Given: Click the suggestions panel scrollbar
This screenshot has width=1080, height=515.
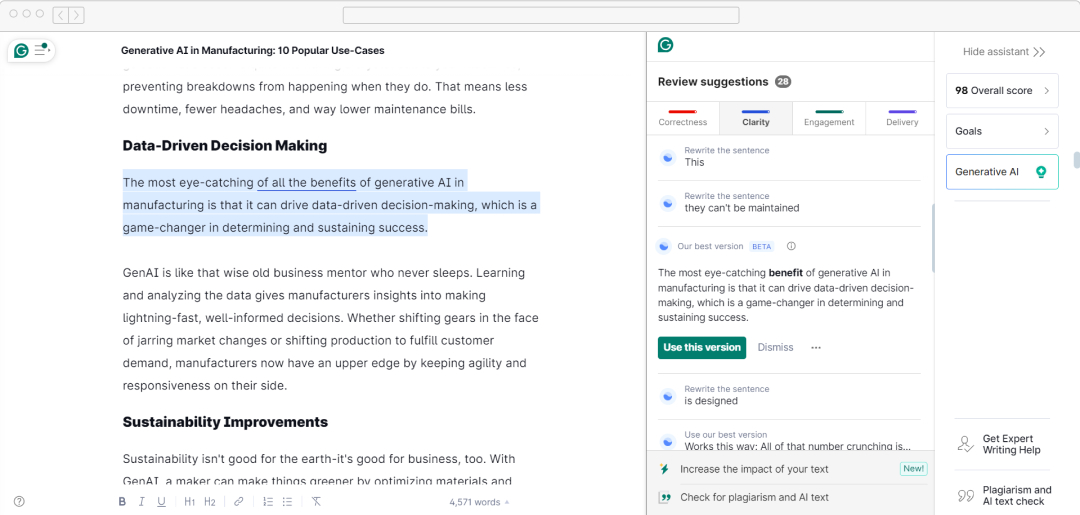Looking at the screenshot, I should point(934,238).
